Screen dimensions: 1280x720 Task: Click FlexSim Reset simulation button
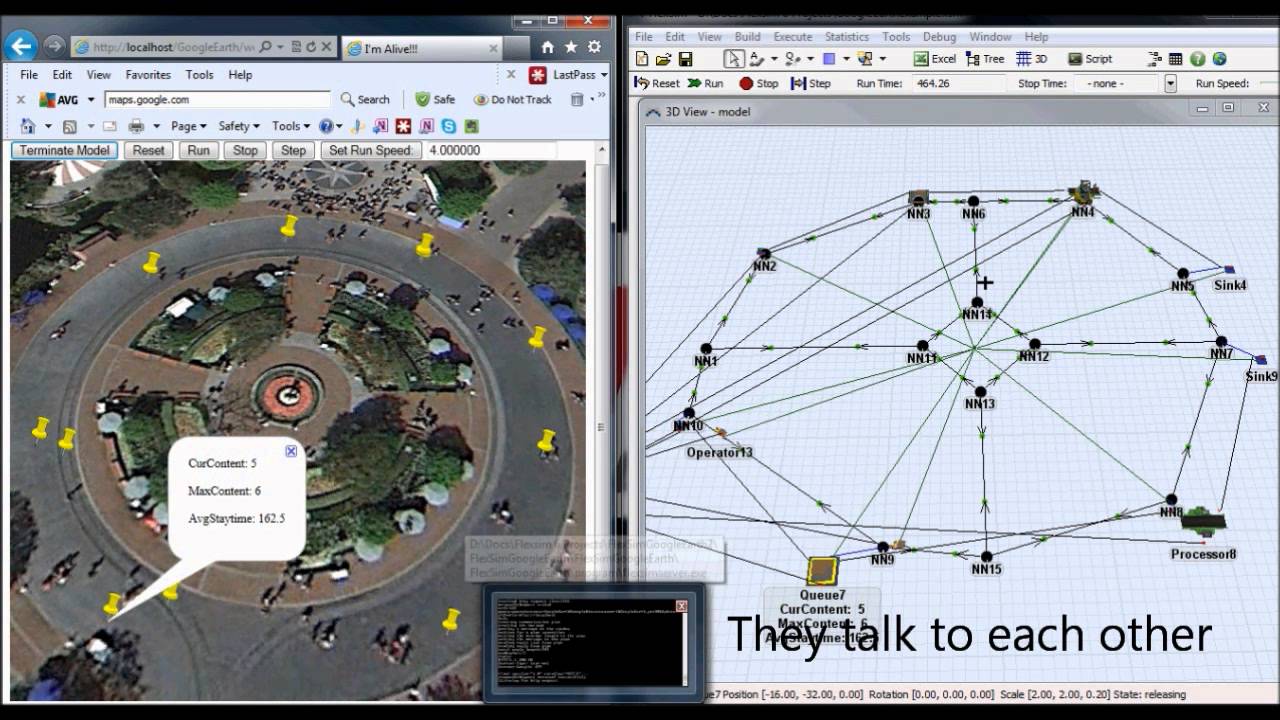coord(657,84)
